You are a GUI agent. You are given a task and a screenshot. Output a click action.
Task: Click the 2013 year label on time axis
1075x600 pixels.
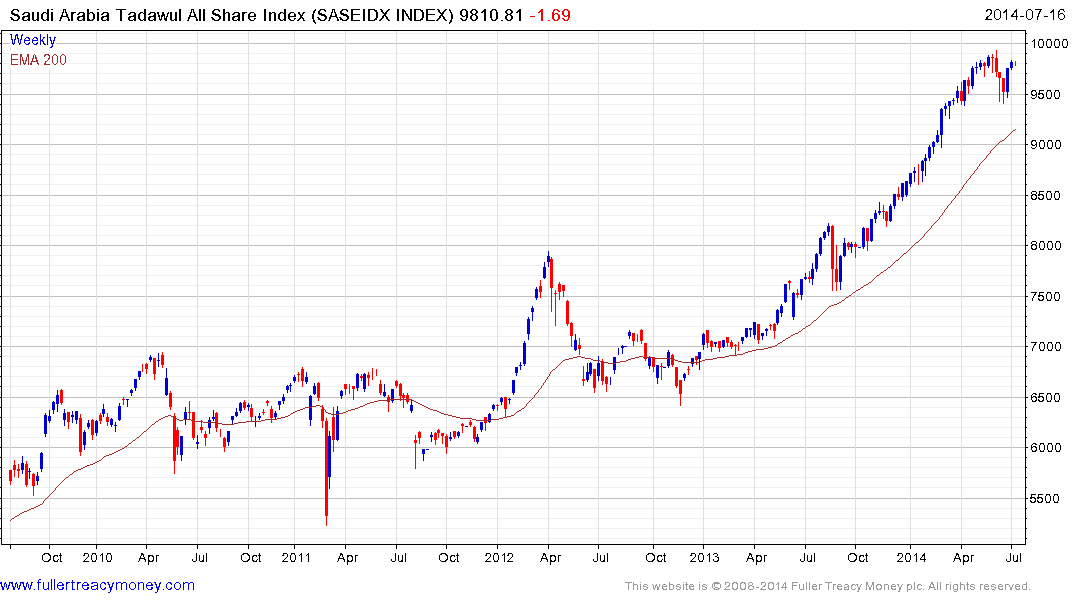point(704,557)
